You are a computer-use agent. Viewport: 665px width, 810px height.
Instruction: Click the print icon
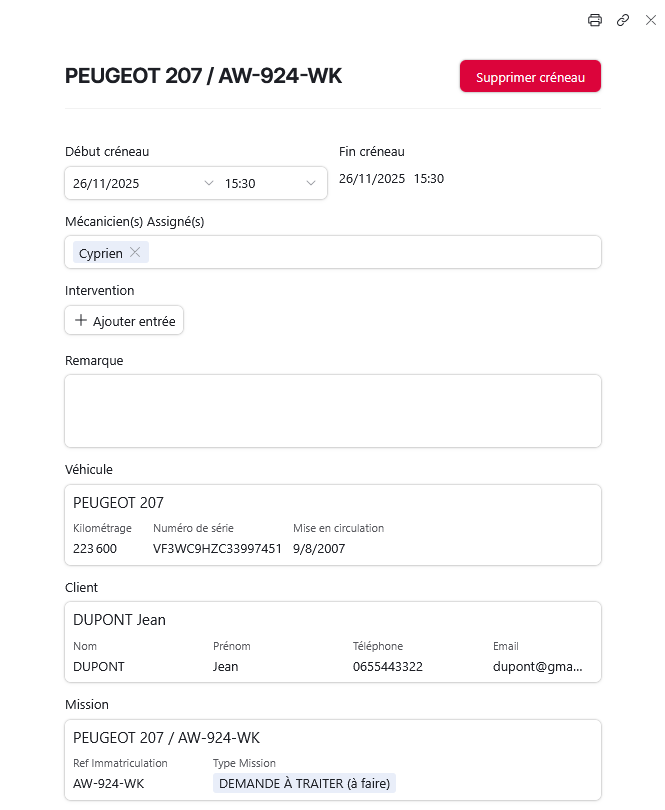(595, 20)
